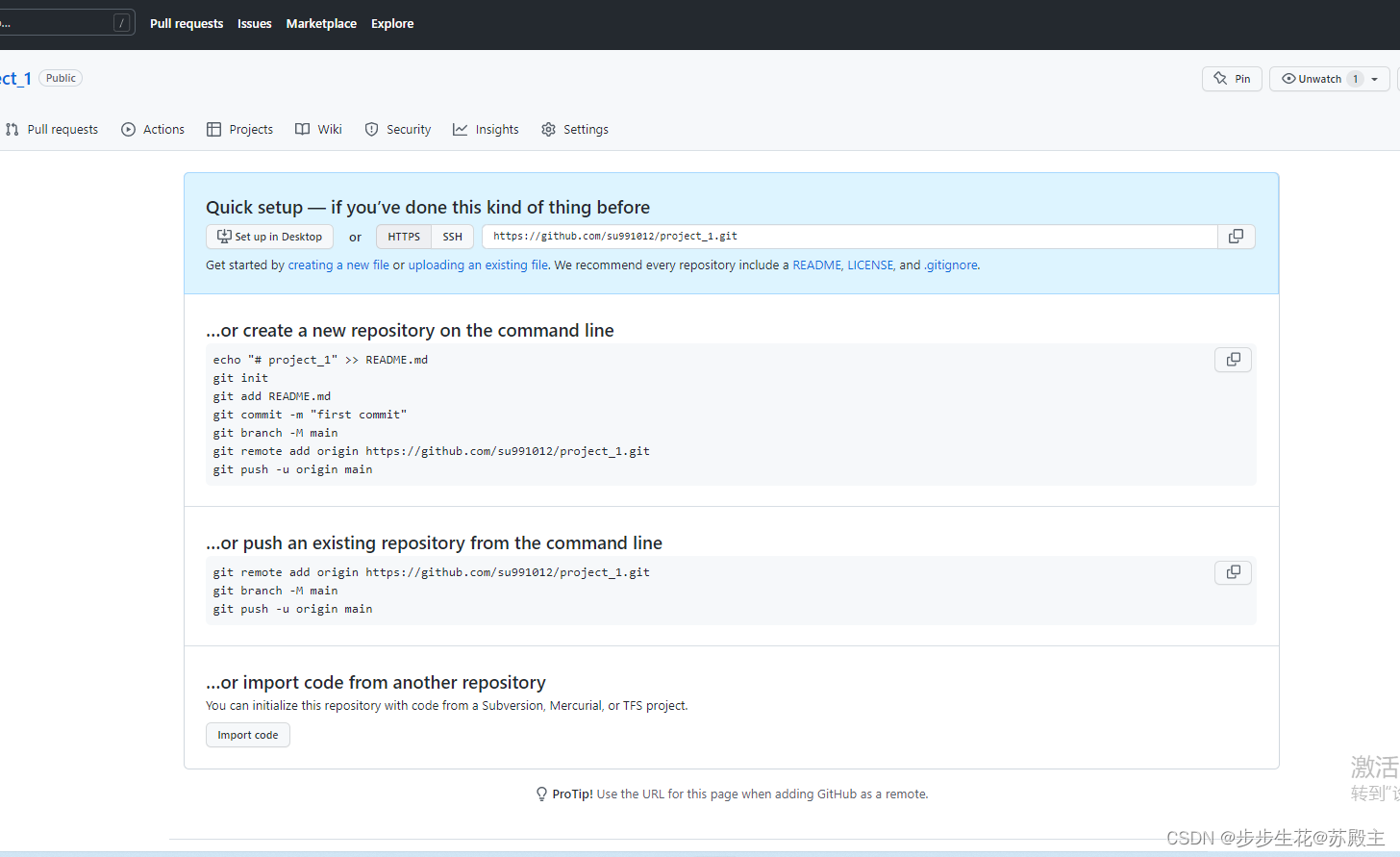Click the Wiki tab book icon
Image resolution: width=1400 pixels, height=857 pixels.
pos(302,129)
